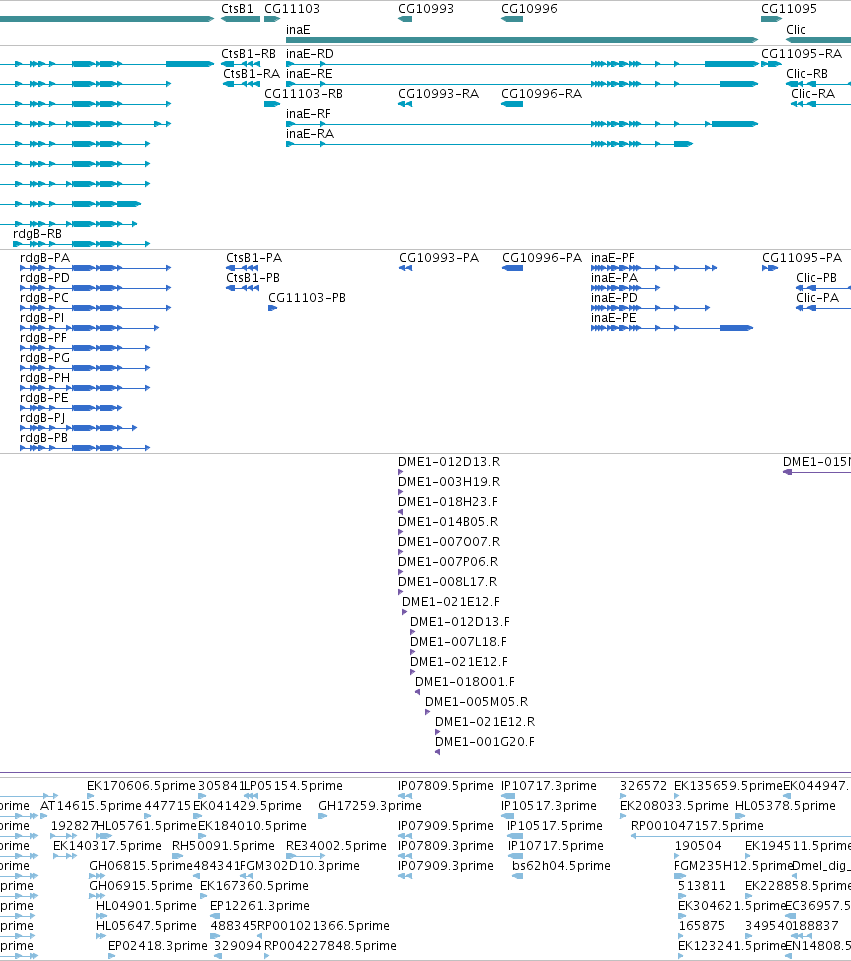The height and width of the screenshot is (961, 851).
Task: Click protein CG10993-PA label
Action: point(439,258)
